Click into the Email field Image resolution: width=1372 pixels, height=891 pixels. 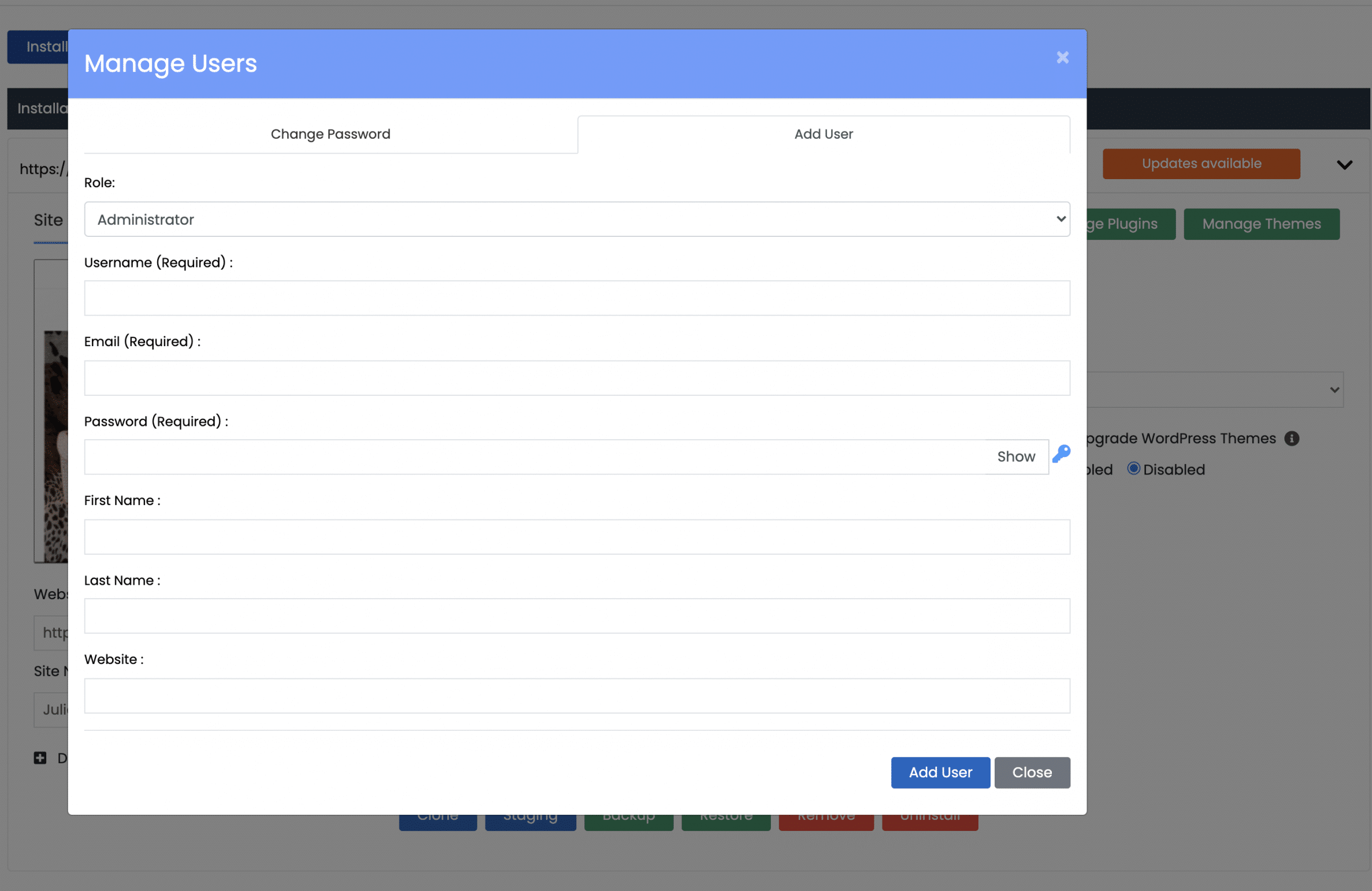pyautogui.click(x=577, y=378)
